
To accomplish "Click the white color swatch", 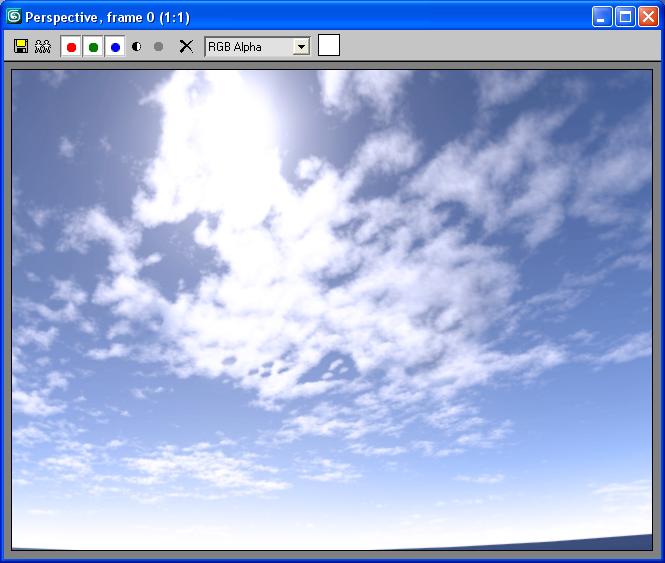I will (328, 45).
